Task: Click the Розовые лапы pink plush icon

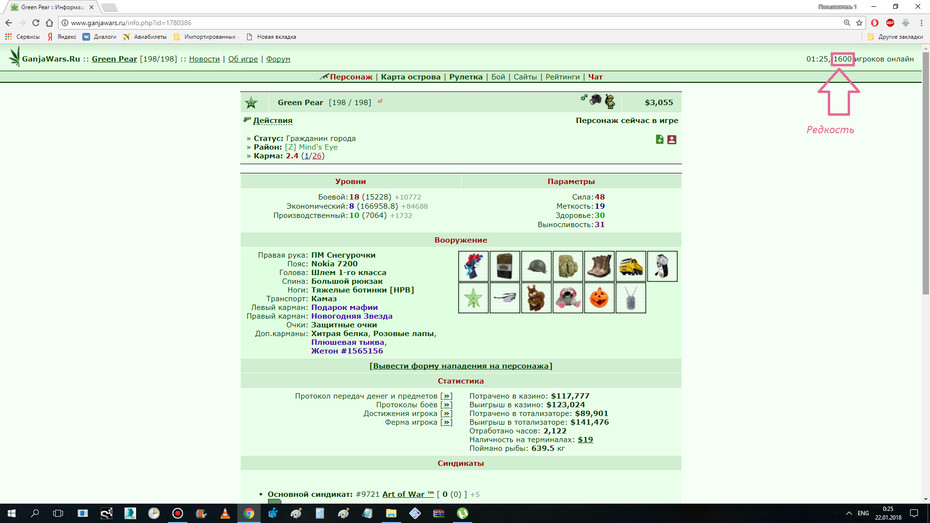Action: tap(568, 298)
